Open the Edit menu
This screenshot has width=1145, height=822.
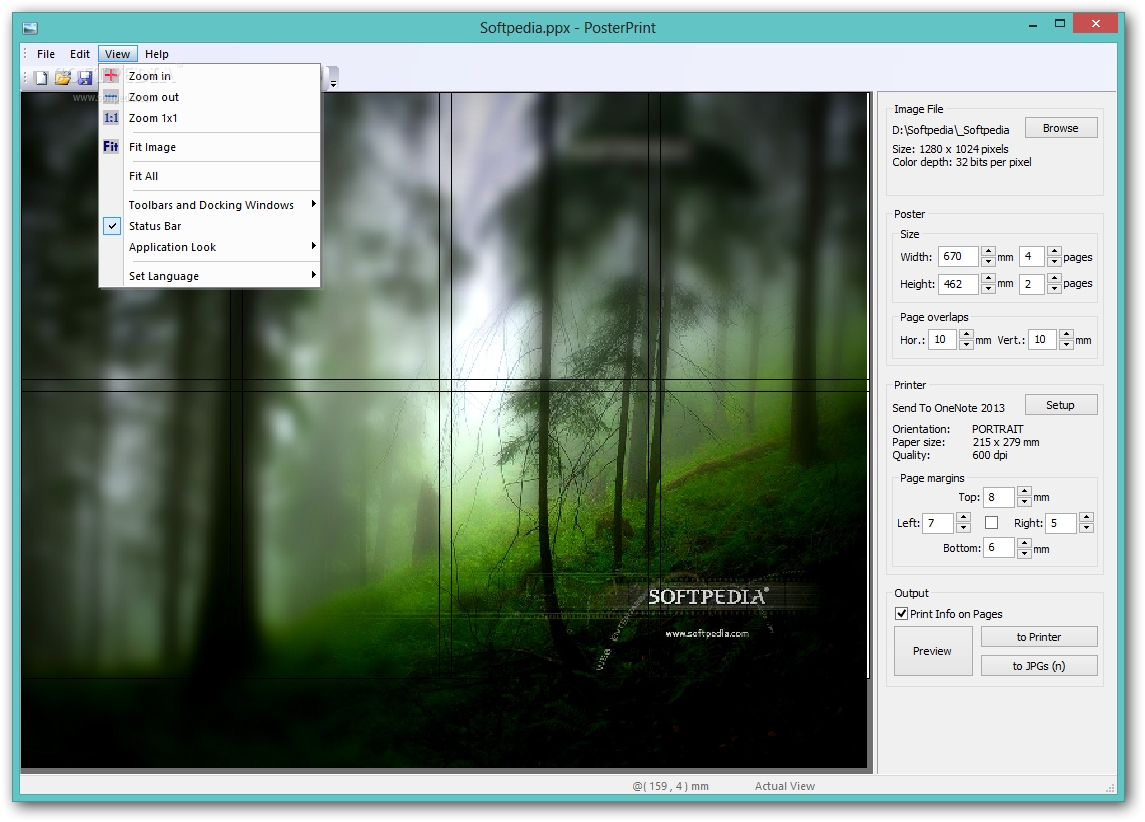coord(80,54)
